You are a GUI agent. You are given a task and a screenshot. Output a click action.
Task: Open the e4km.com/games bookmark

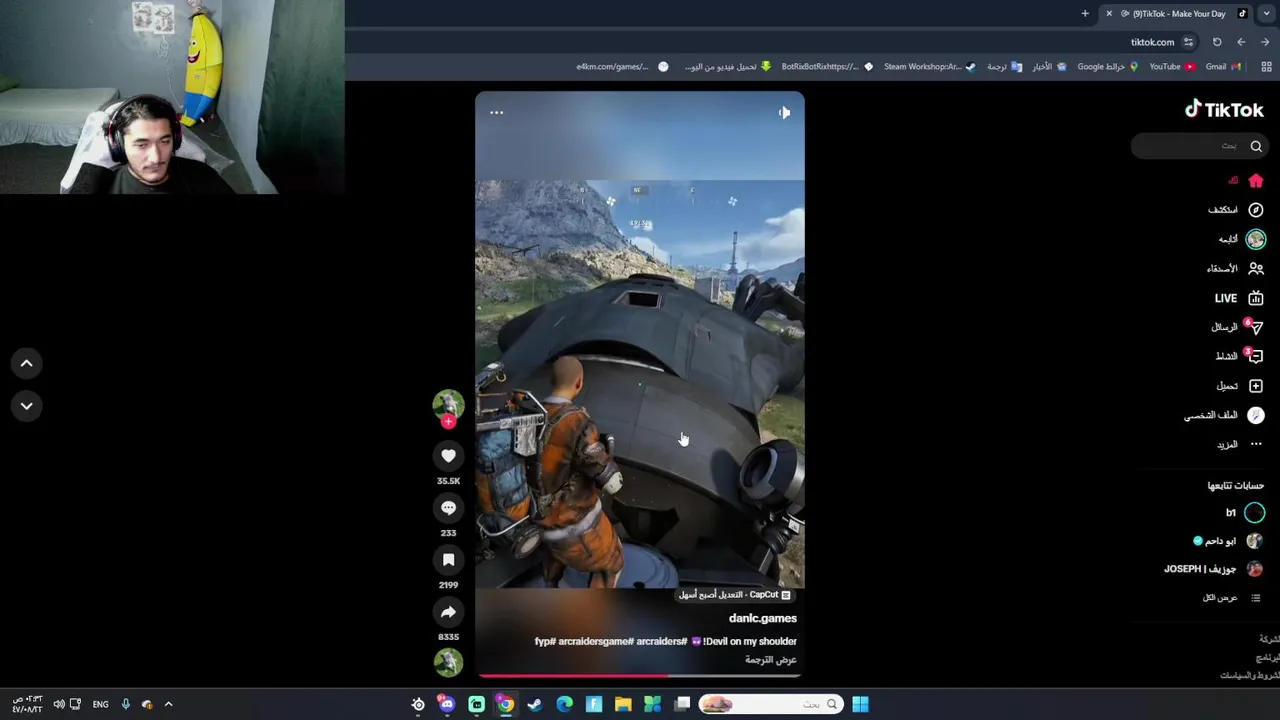[622, 67]
